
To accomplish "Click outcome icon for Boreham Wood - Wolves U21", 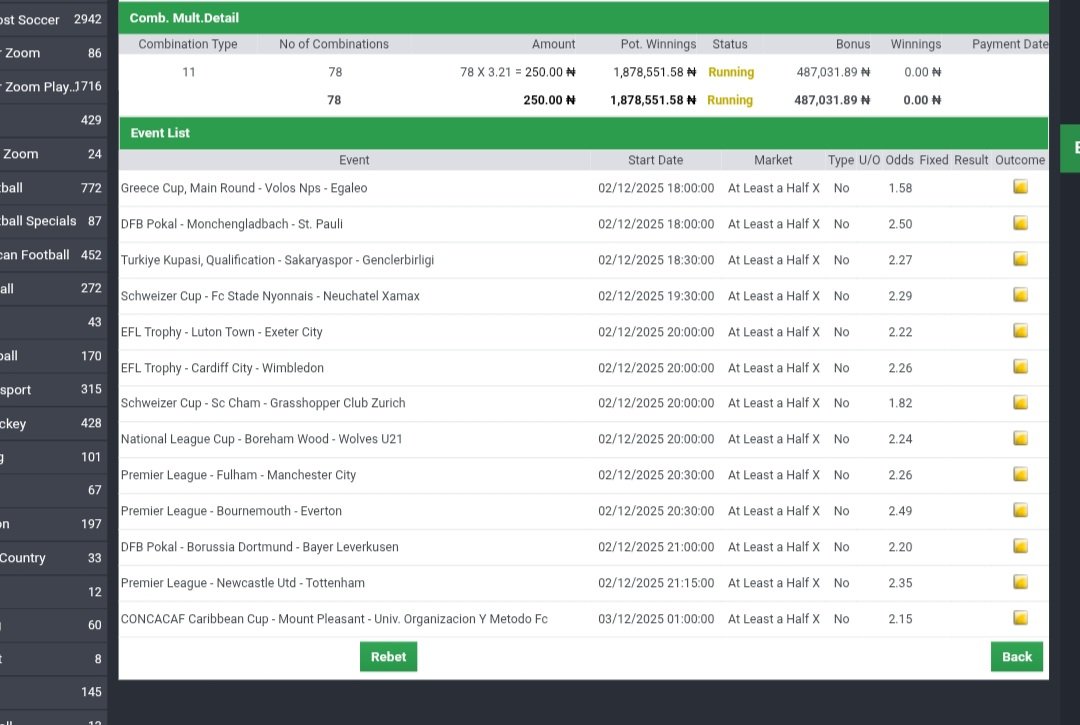I will point(1020,438).
